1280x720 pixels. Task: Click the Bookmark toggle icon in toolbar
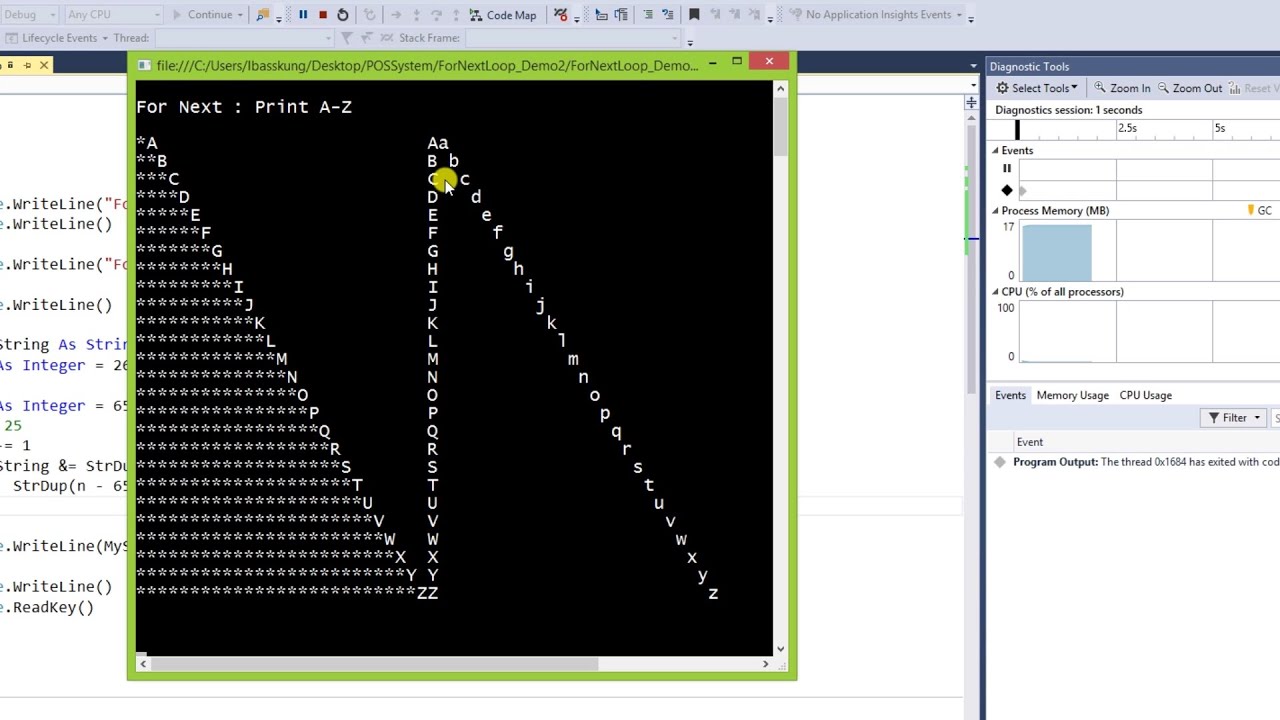pos(694,15)
